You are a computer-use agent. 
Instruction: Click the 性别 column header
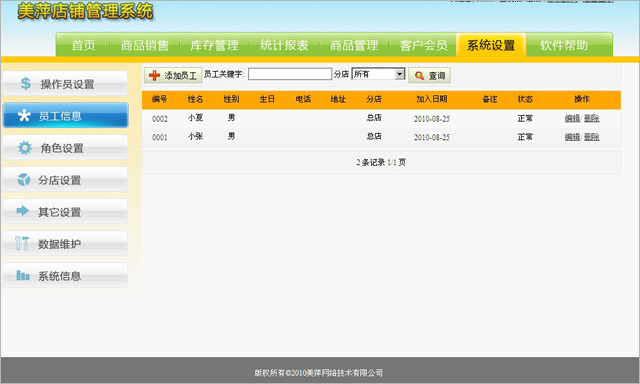pos(231,99)
